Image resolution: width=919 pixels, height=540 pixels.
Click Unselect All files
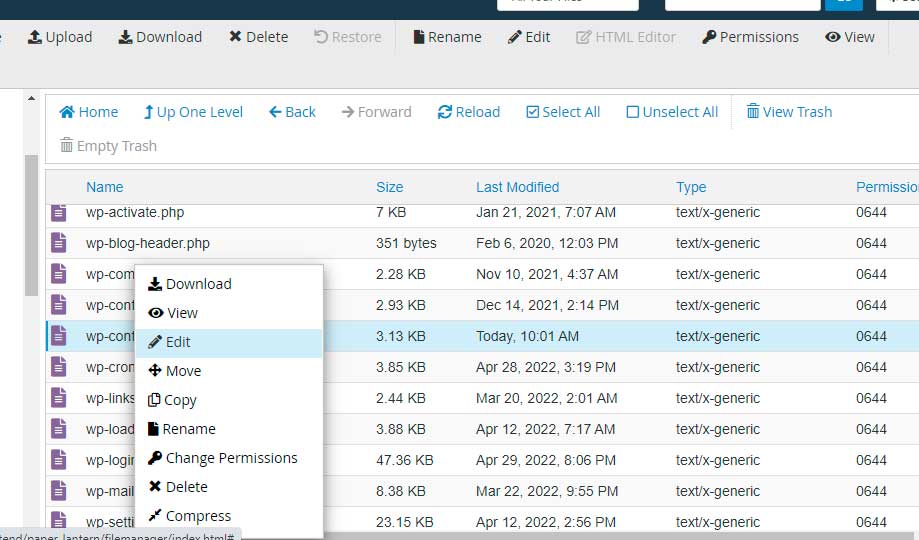(672, 112)
